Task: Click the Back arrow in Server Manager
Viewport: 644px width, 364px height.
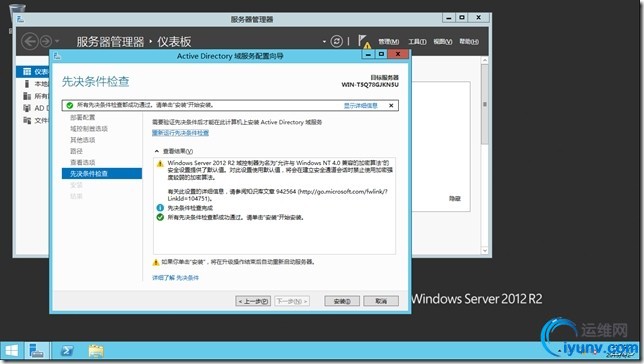Action: pos(30,41)
